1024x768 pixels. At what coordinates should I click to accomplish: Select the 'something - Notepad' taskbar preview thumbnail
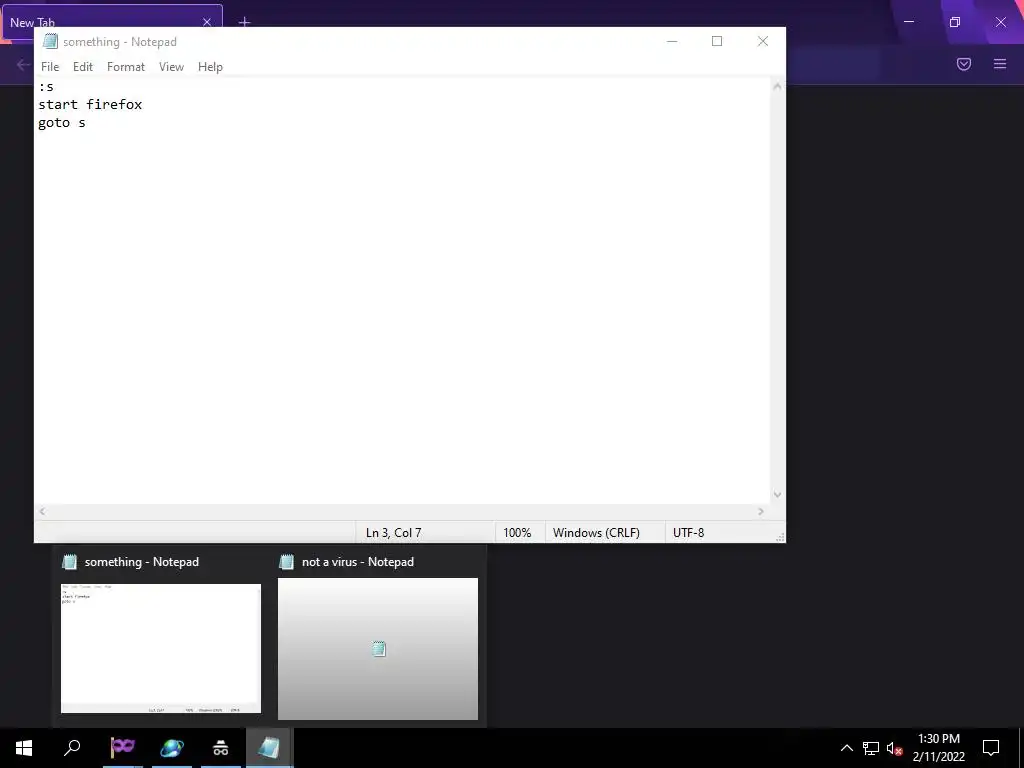(x=161, y=648)
